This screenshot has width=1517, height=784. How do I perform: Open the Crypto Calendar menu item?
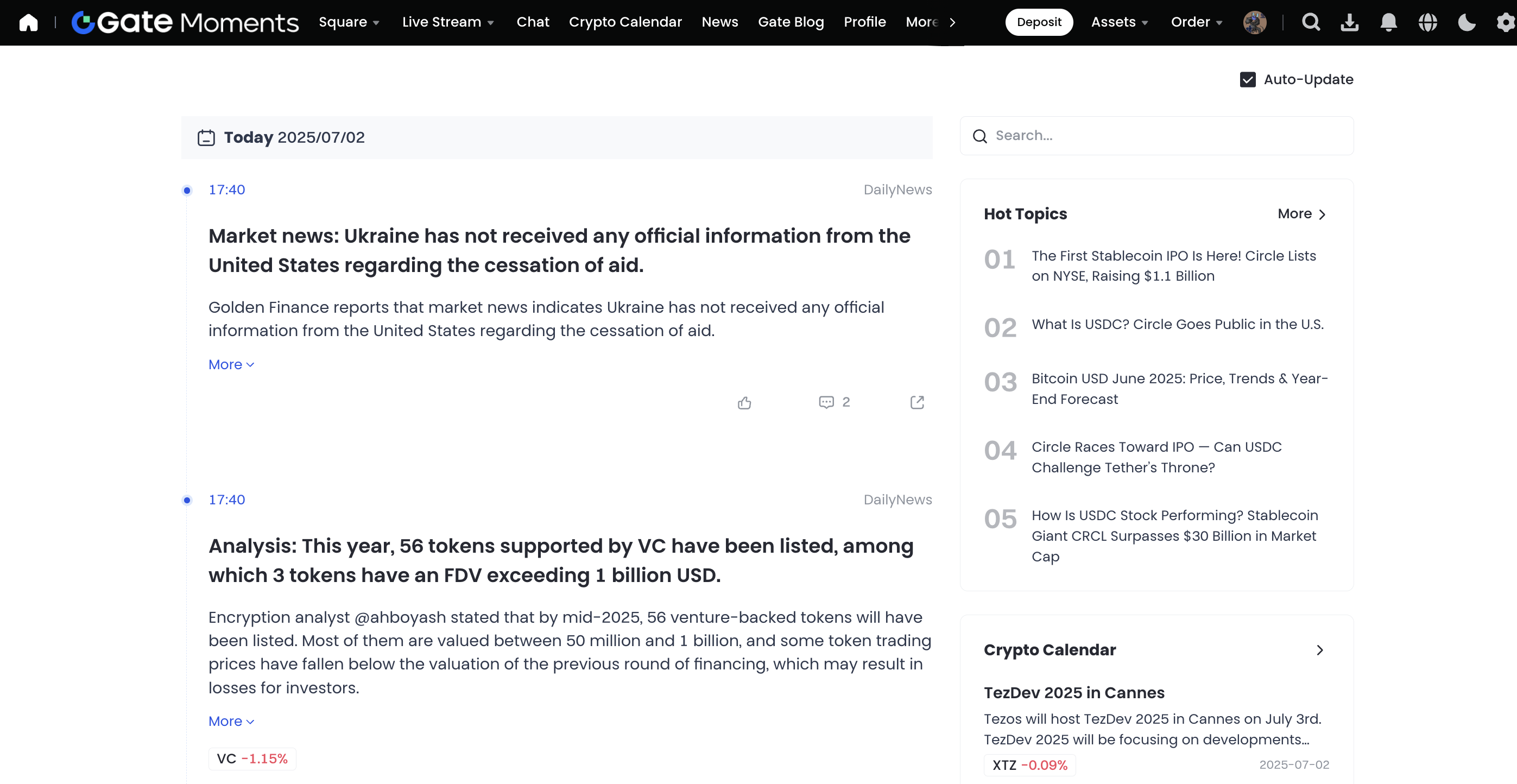[625, 22]
